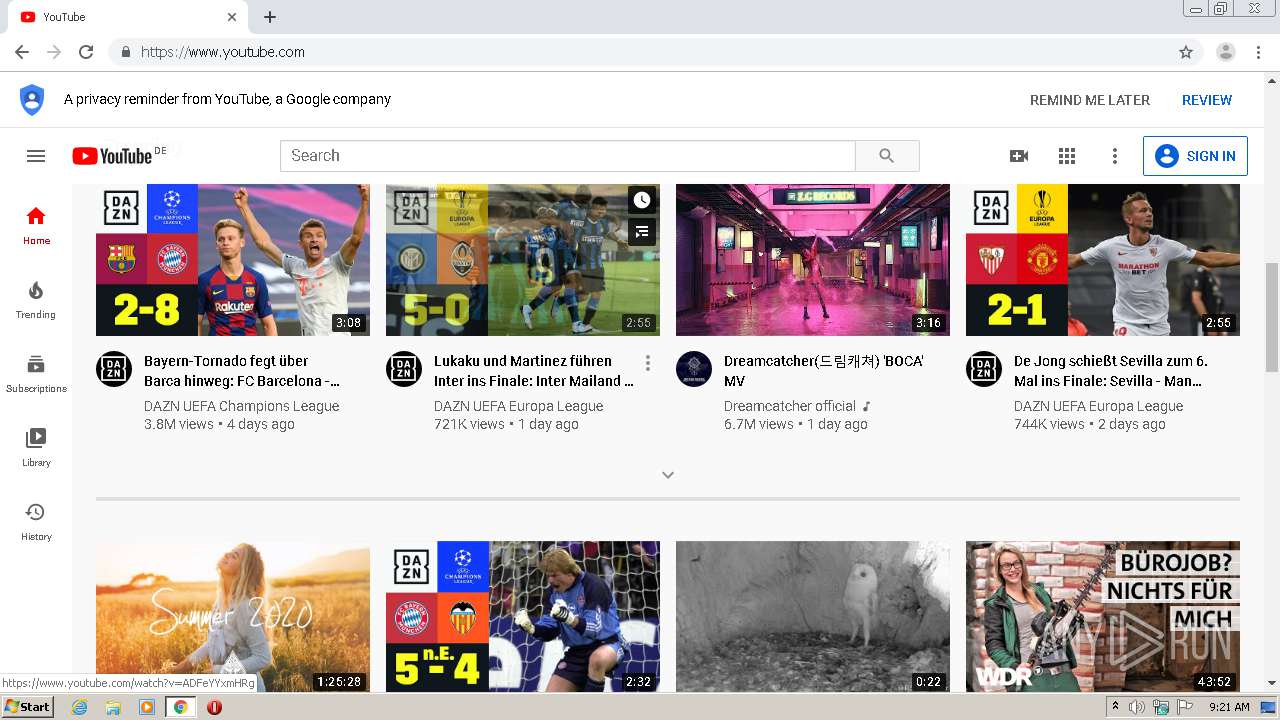Screen dimensions: 1280x720
Task: Focus the YouTube search field
Action: [568, 156]
